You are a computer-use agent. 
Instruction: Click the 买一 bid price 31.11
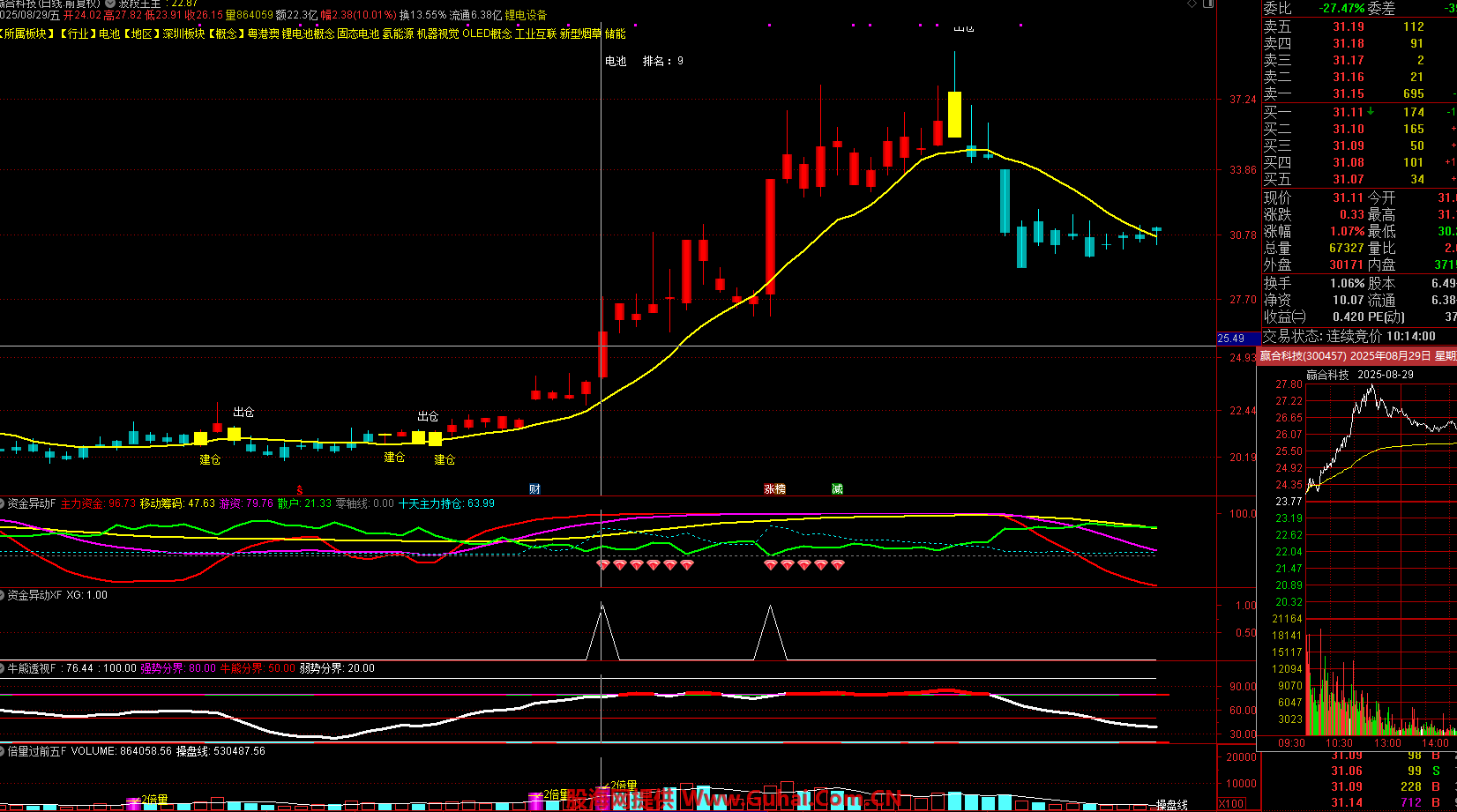coord(1348,112)
